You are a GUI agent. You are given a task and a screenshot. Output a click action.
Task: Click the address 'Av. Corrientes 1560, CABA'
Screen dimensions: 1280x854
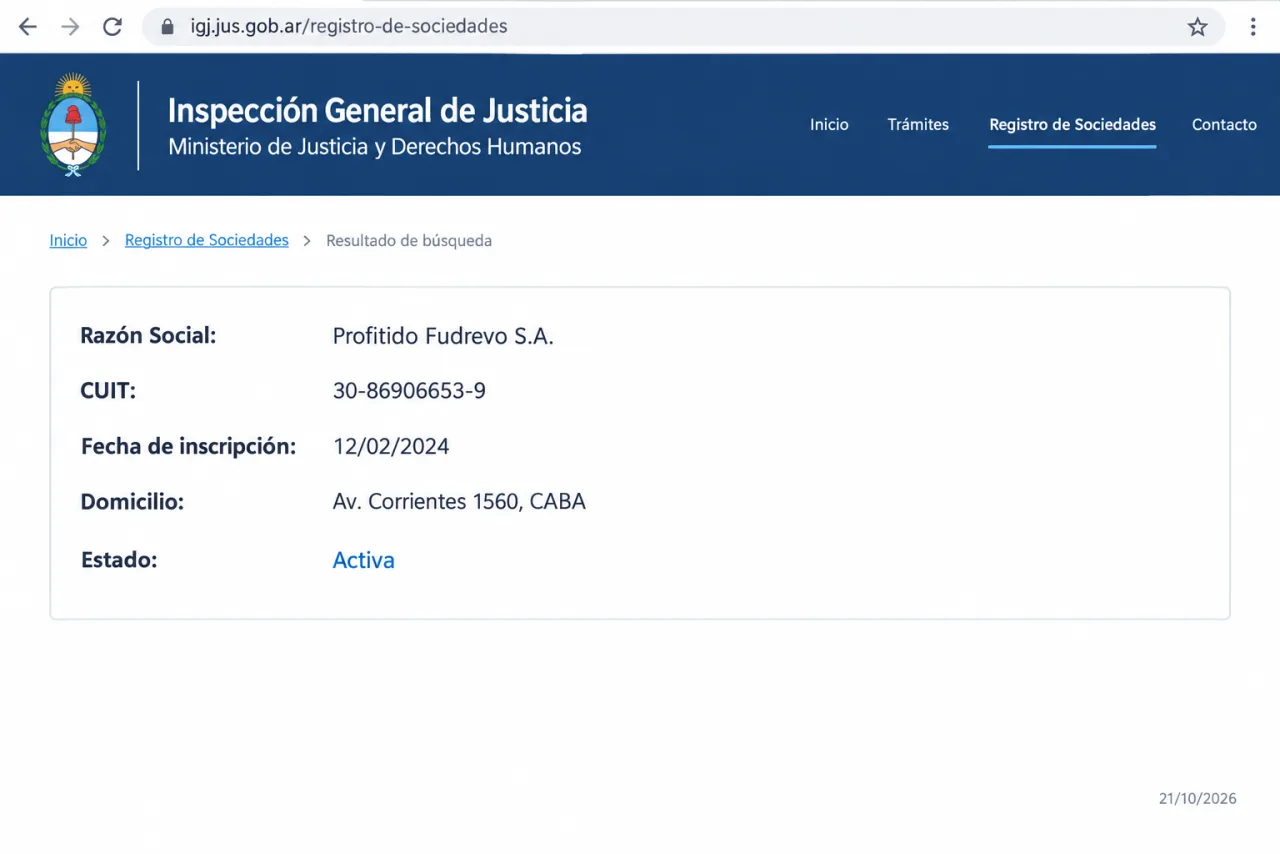[x=459, y=502]
